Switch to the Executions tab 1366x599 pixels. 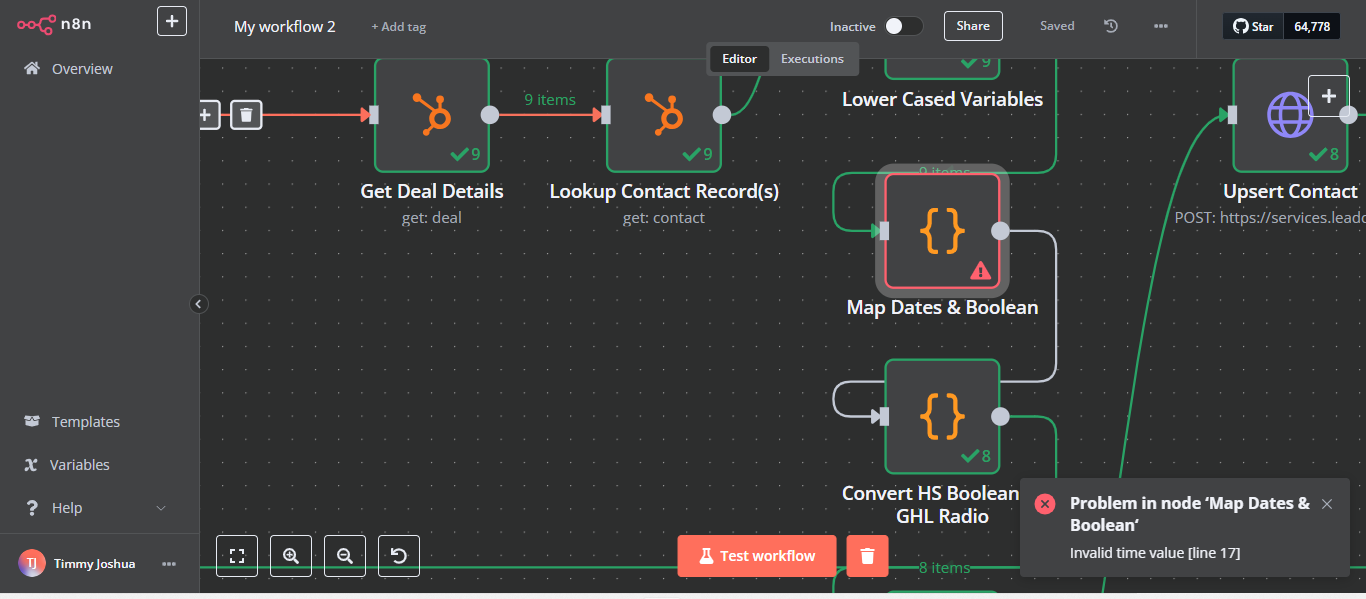812,59
